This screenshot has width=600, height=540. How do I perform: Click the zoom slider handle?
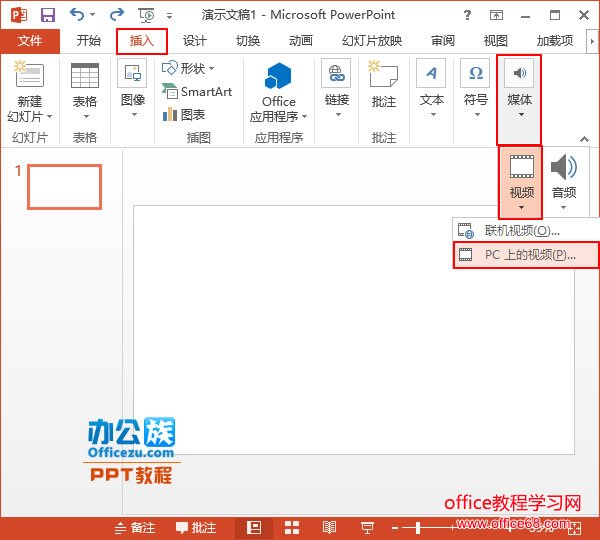pyautogui.click(x=418, y=528)
